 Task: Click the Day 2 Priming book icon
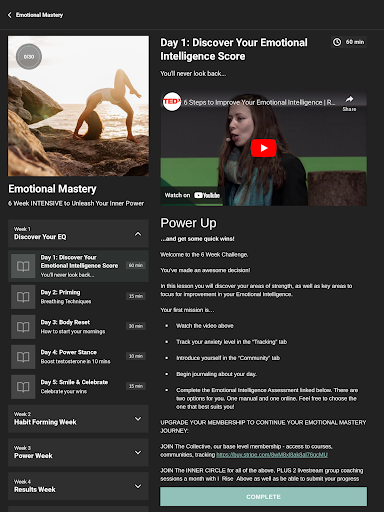(23, 297)
